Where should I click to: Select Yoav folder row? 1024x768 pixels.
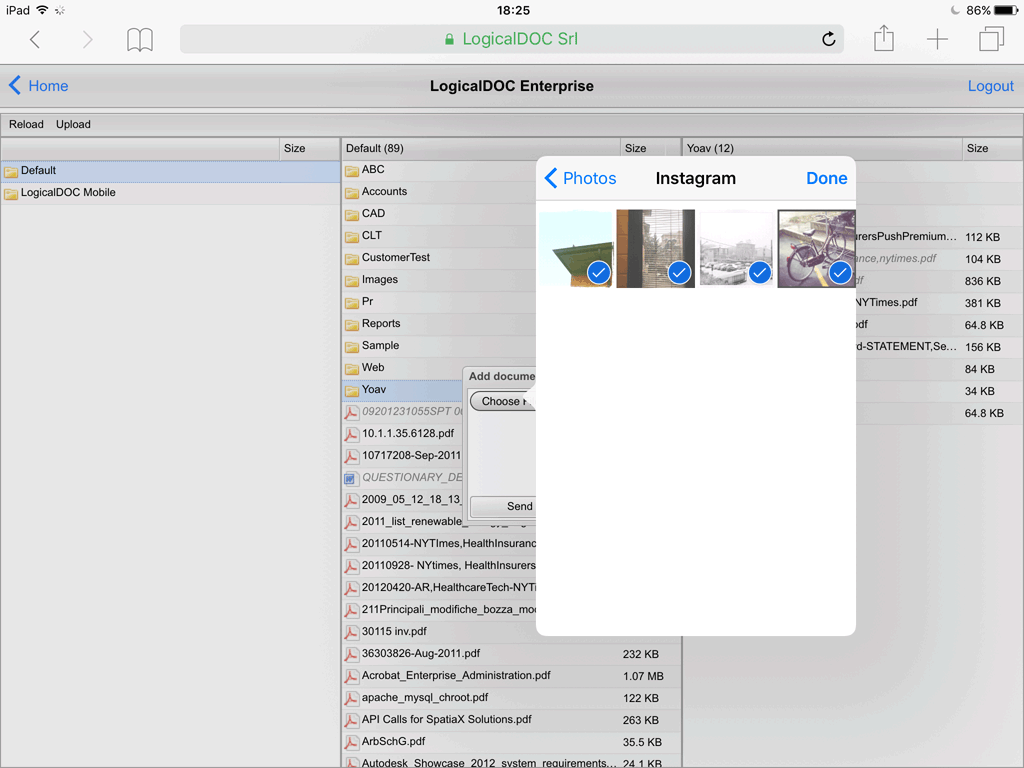tap(403, 390)
